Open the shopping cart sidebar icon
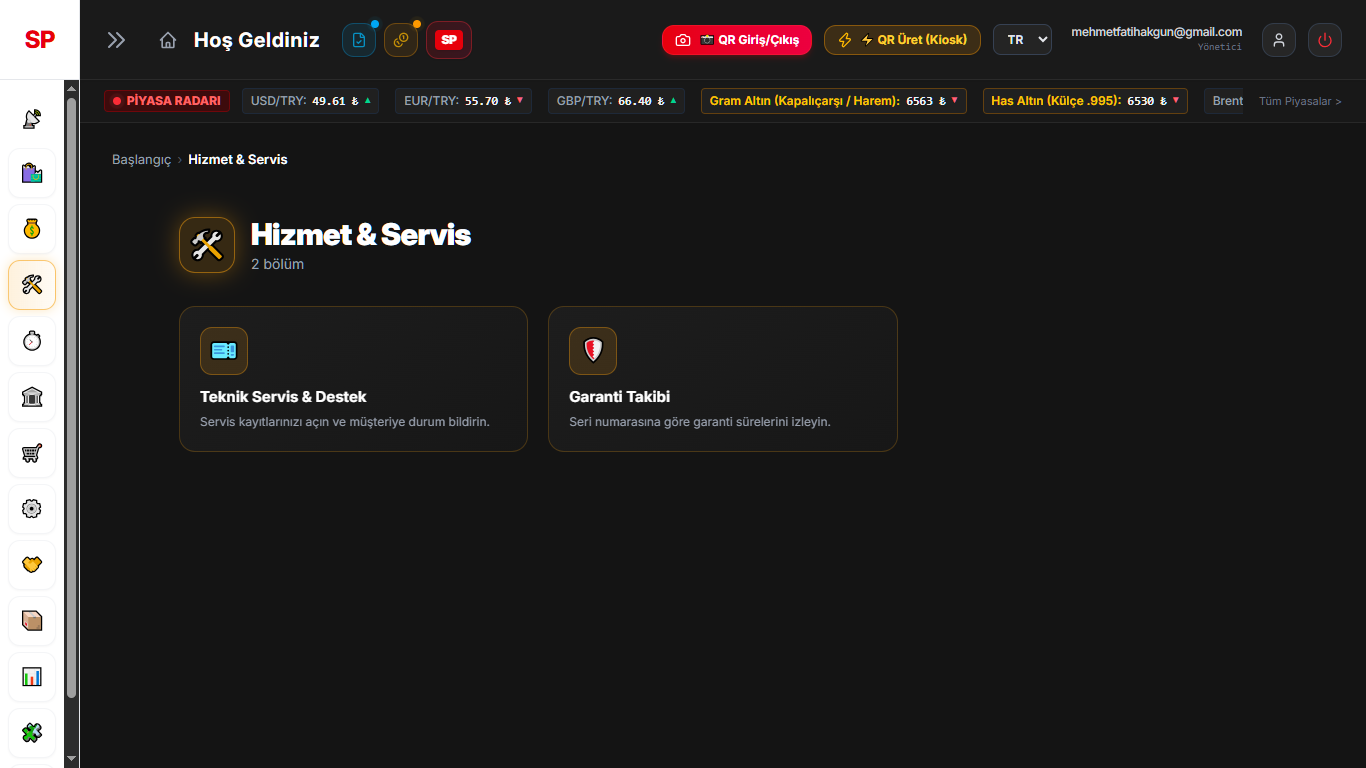1366x768 pixels. pyautogui.click(x=32, y=453)
